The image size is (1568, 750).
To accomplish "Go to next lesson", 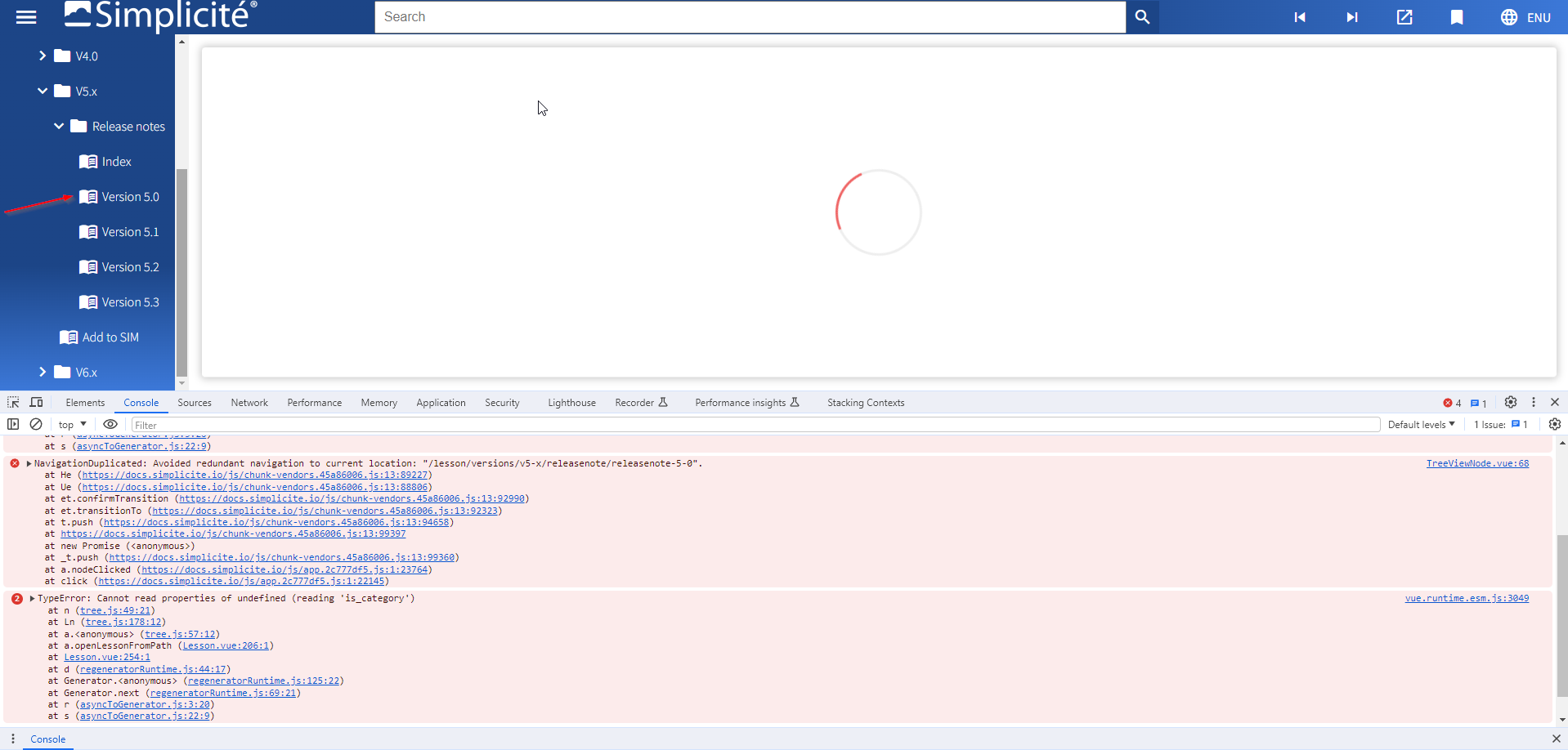I will (1352, 17).
